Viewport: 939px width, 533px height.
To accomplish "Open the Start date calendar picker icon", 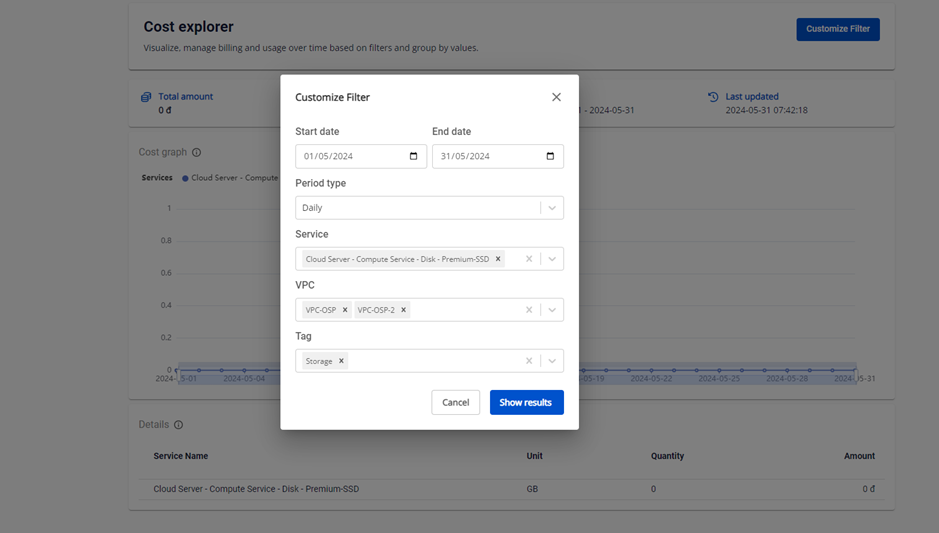I will (414, 156).
